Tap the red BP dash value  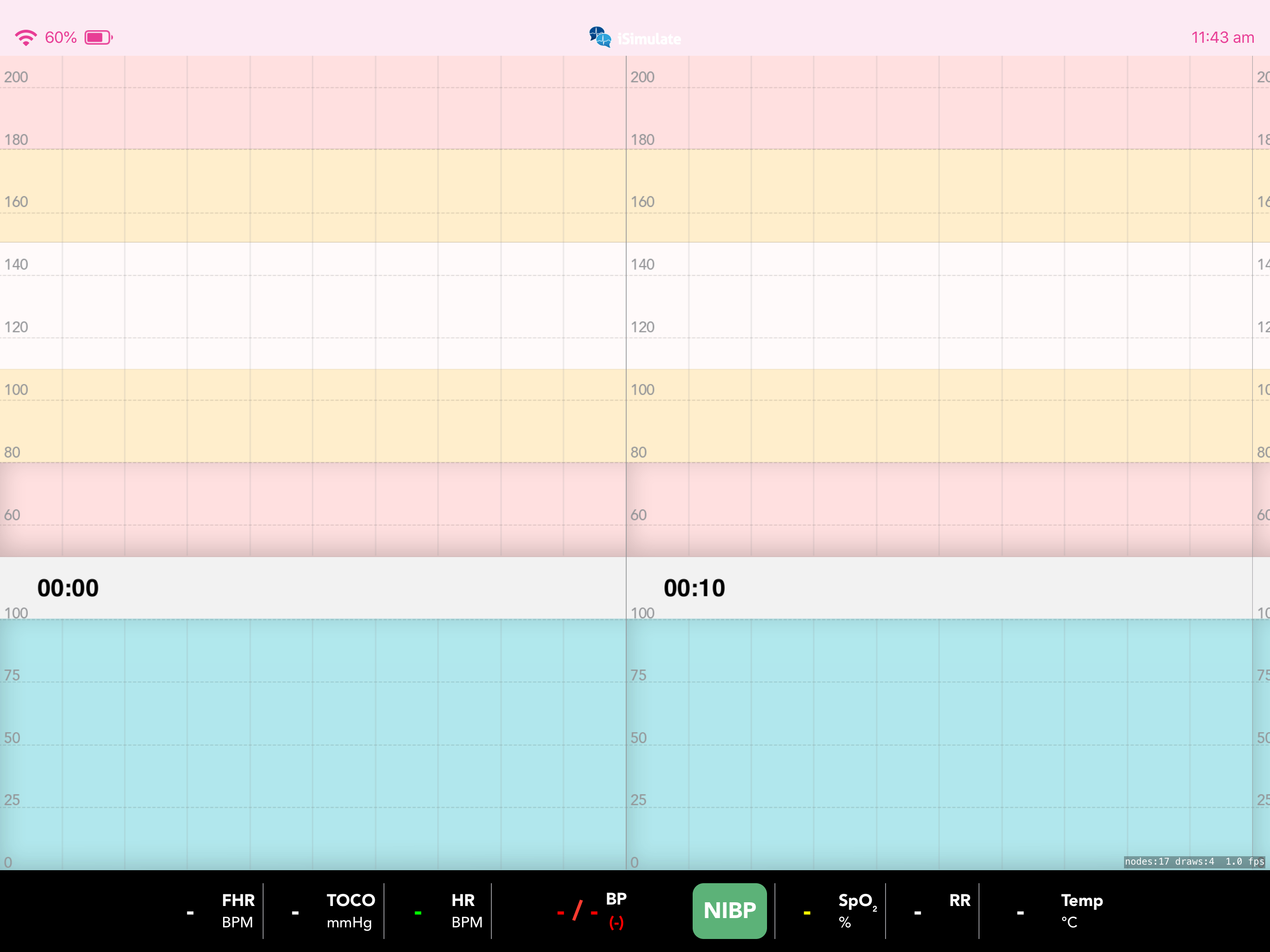[x=577, y=911]
